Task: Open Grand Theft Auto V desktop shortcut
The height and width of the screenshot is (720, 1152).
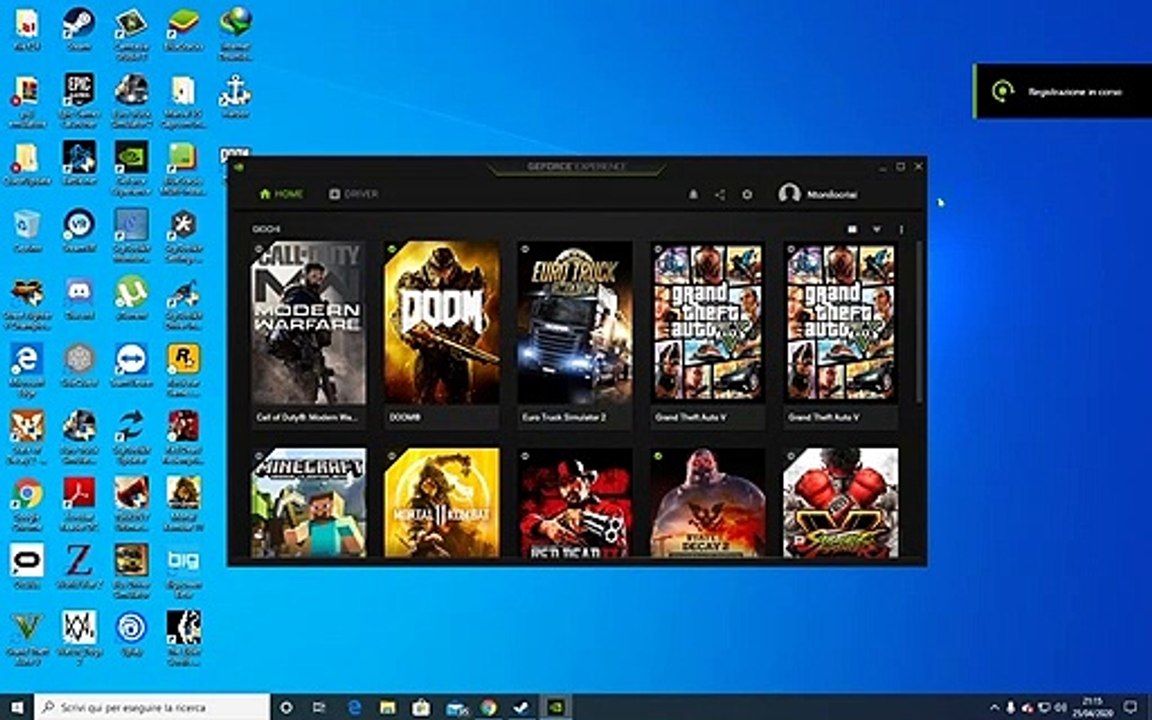Action: coord(26,638)
